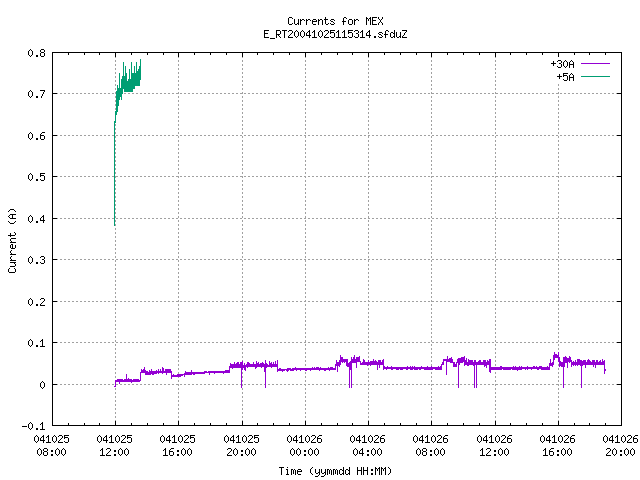Screen dimensions: 640x480
Task: Pick the purple +30A legend line sample
Action: pos(595,64)
